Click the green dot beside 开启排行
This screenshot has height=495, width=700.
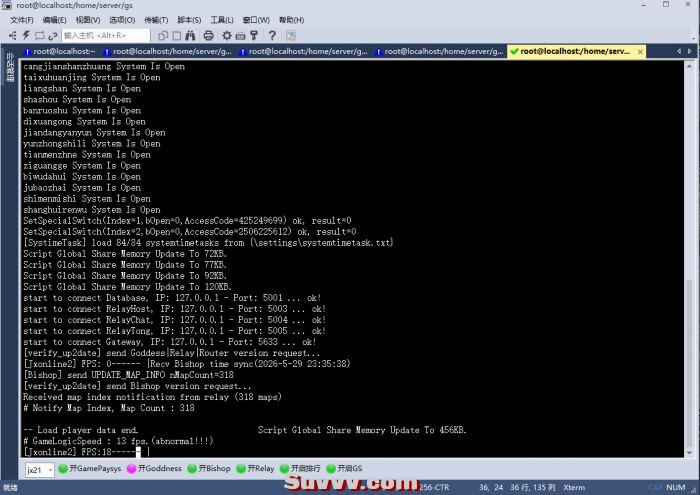point(284,468)
